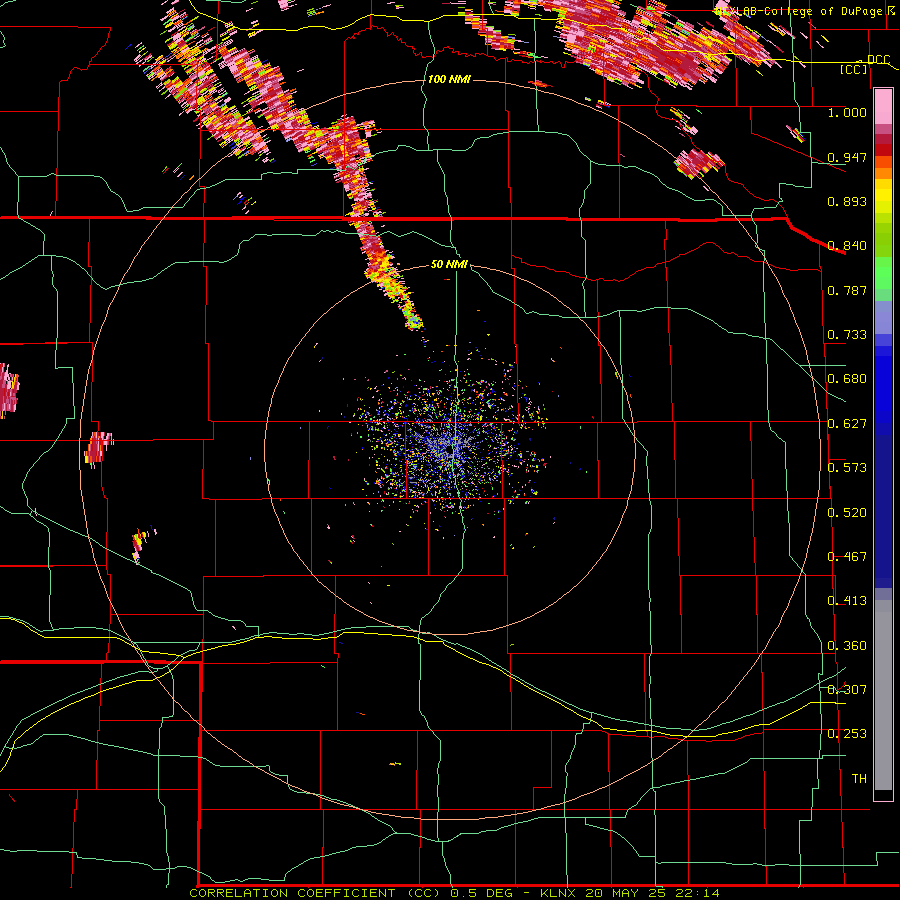Click the "[CC]" product label above the legend
900x900 pixels.
pyautogui.click(x=854, y=69)
